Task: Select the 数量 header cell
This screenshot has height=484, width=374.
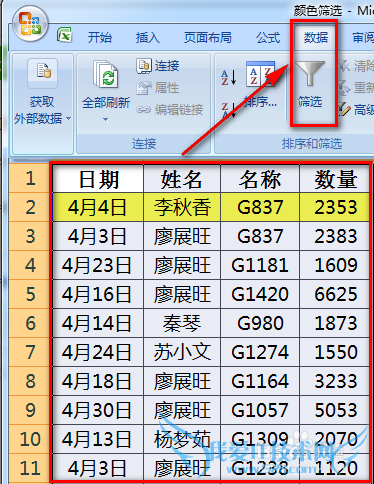Action: [x=335, y=179]
